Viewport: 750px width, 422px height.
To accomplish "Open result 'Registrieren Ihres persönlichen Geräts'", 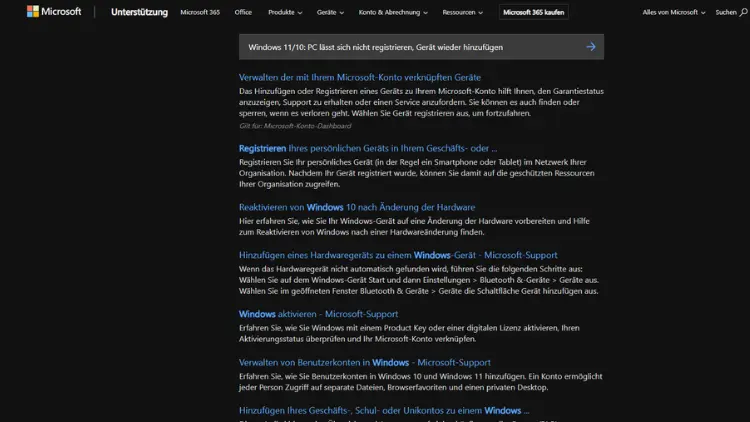I will 368,148.
